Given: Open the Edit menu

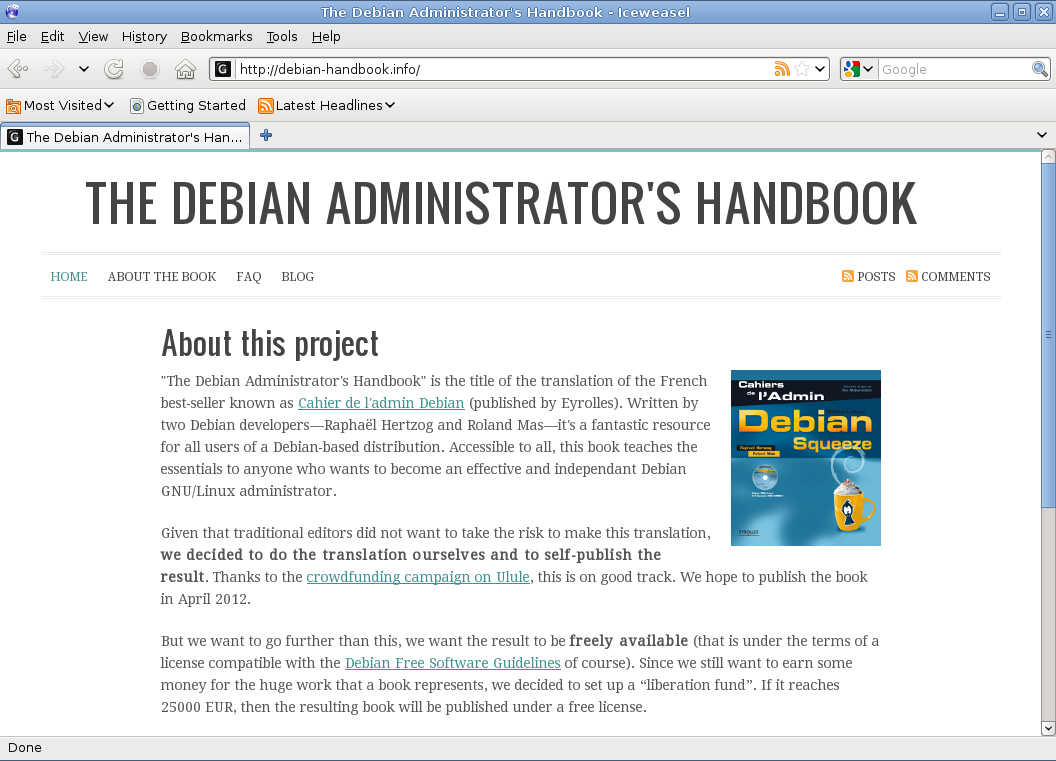Looking at the screenshot, I should [x=53, y=36].
